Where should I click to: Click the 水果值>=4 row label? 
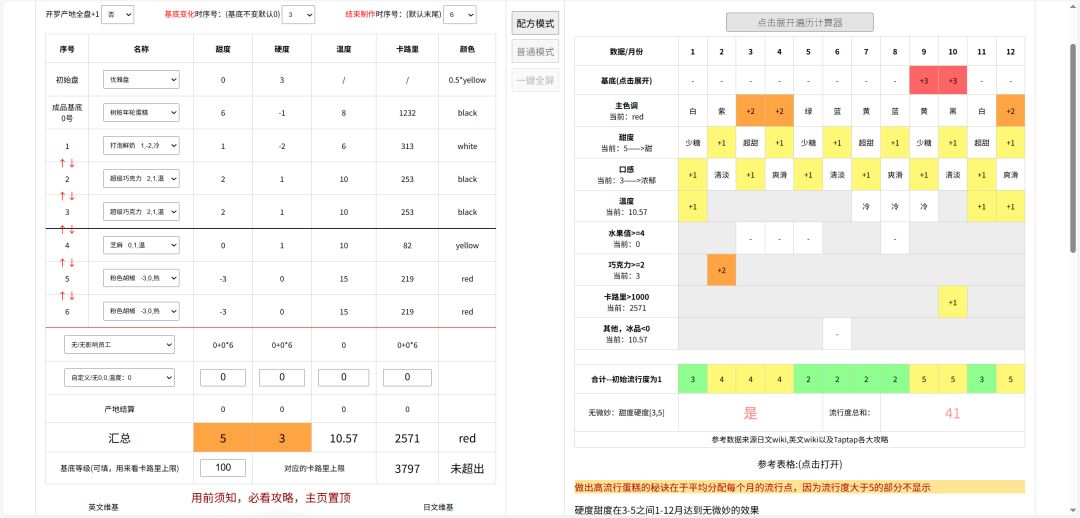click(x=626, y=238)
